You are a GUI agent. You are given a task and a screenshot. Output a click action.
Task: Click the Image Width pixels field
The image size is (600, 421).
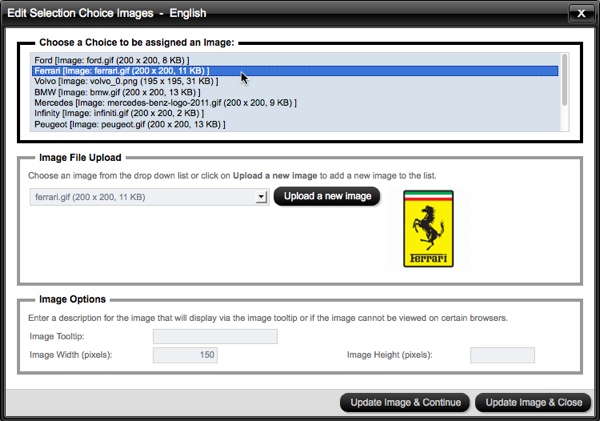(x=184, y=355)
